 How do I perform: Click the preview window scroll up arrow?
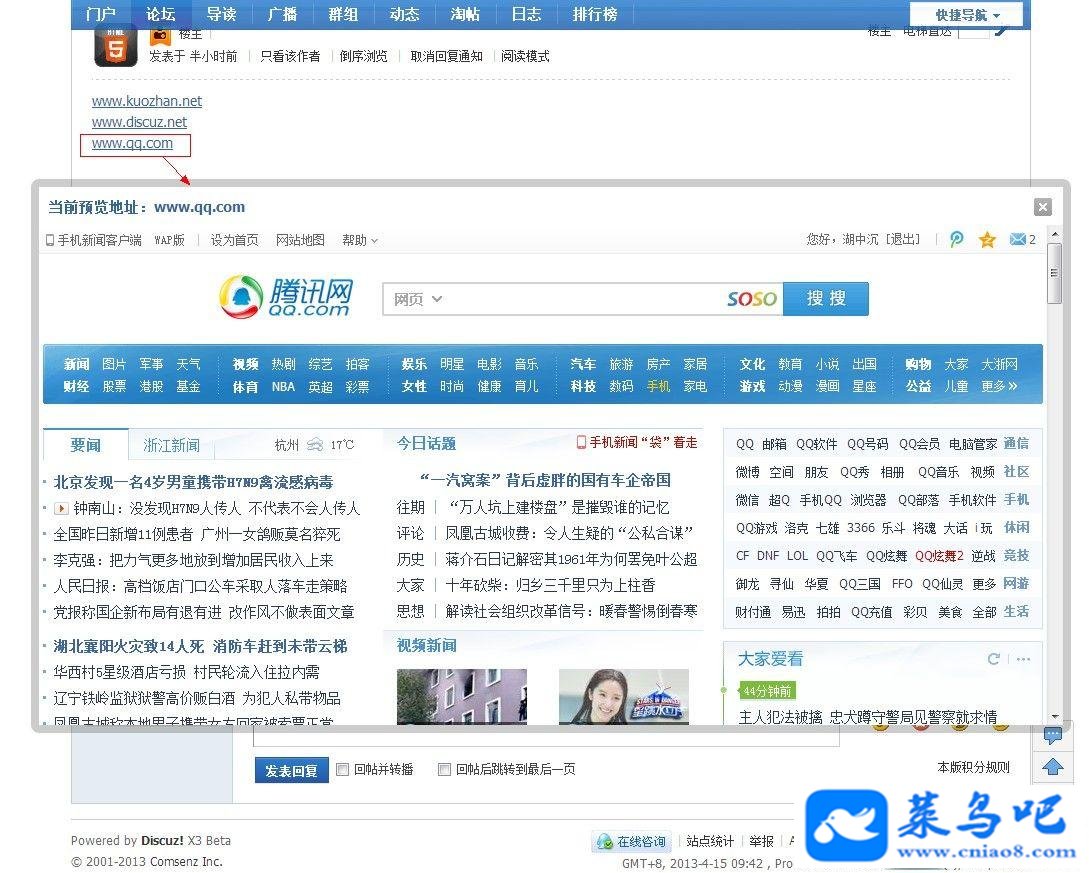[x=1054, y=234]
